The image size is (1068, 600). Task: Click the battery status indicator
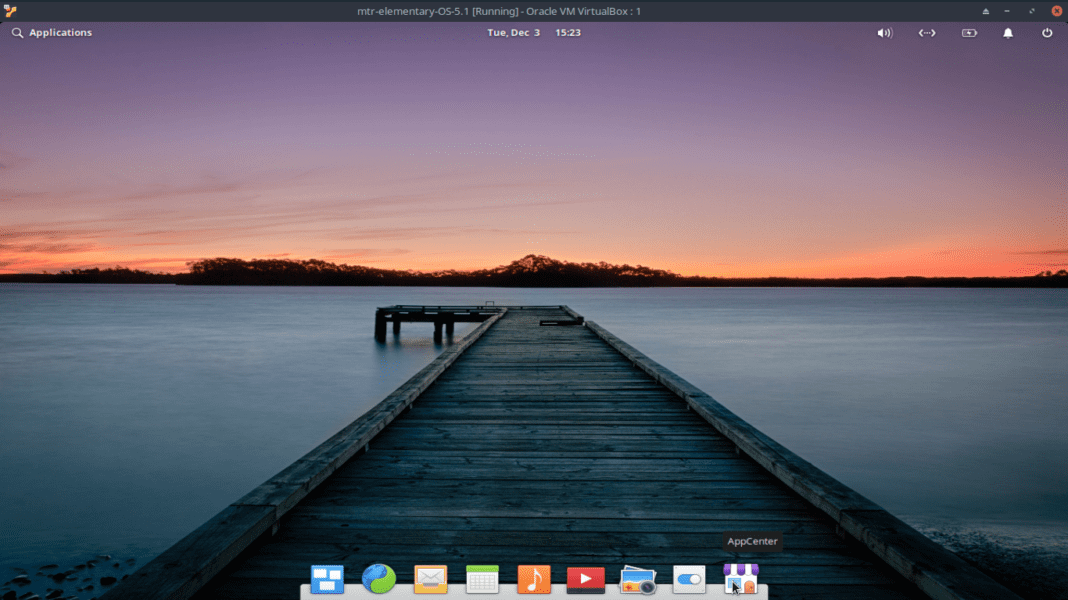tap(968, 32)
